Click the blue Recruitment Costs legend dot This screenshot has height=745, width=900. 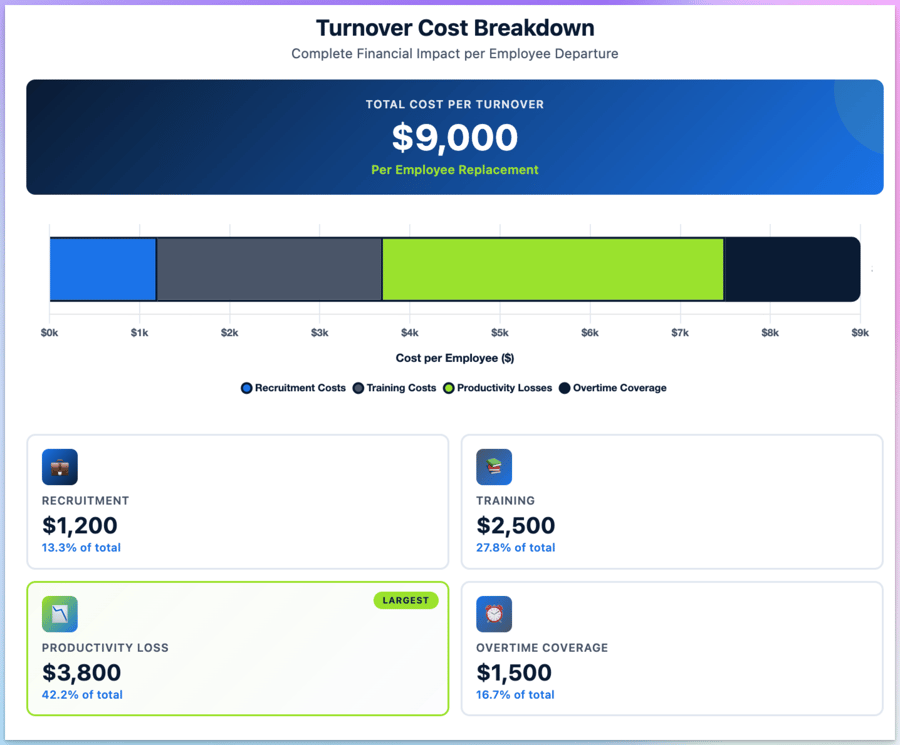246,388
